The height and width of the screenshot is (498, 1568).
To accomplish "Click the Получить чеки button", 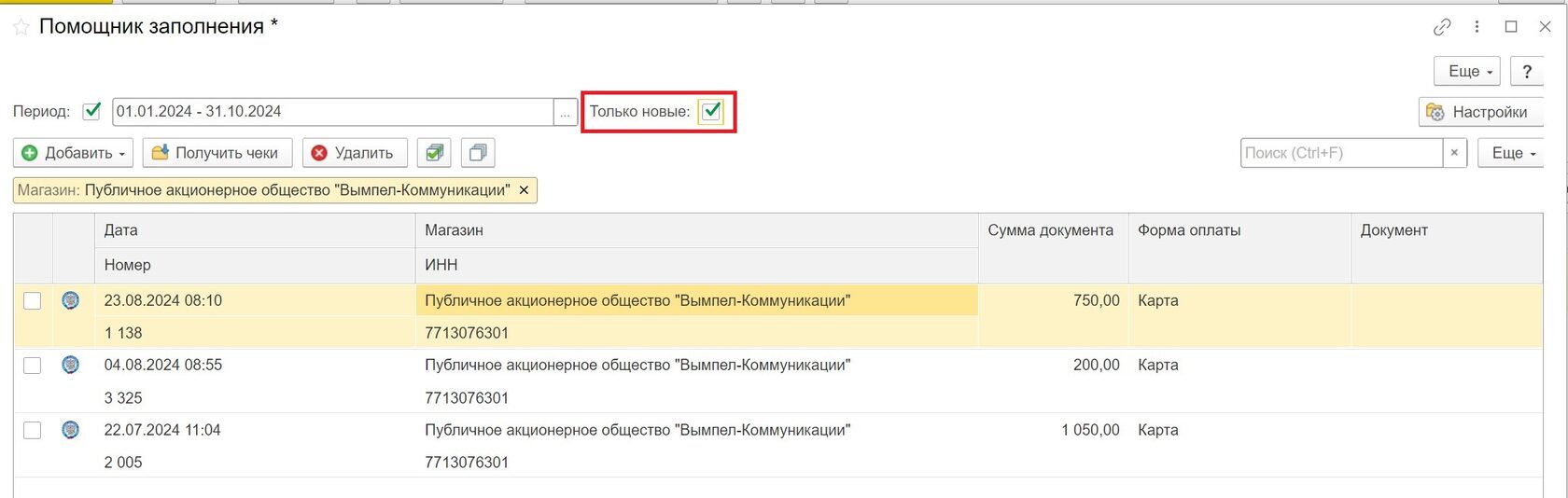I will tap(217, 153).
